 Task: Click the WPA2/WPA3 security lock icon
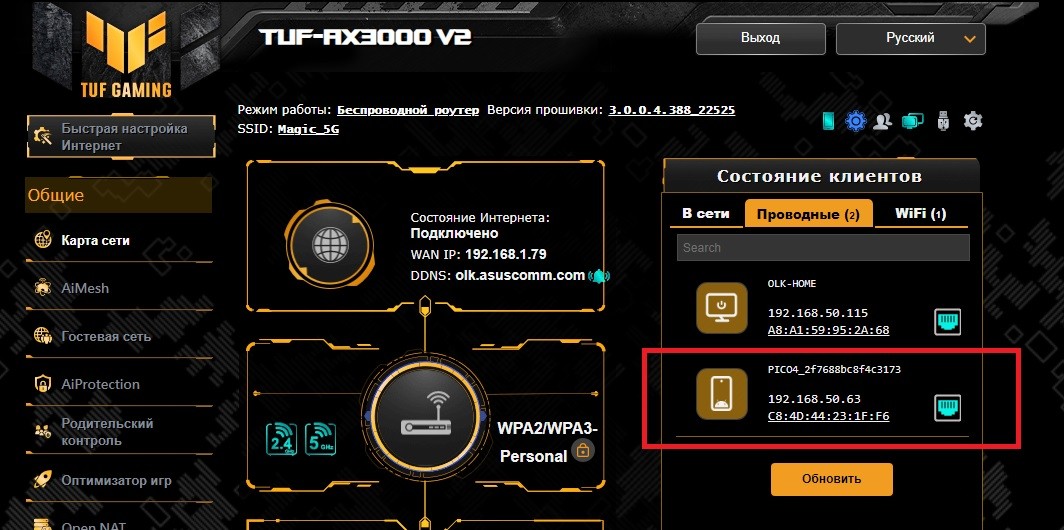click(x=583, y=449)
